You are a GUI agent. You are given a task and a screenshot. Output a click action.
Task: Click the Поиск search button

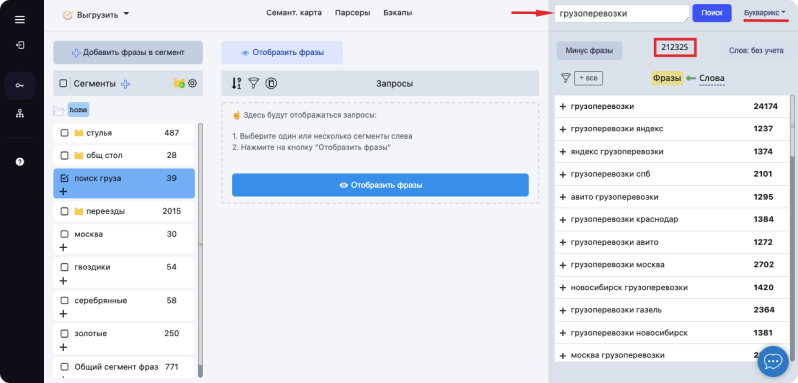[x=711, y=13]
